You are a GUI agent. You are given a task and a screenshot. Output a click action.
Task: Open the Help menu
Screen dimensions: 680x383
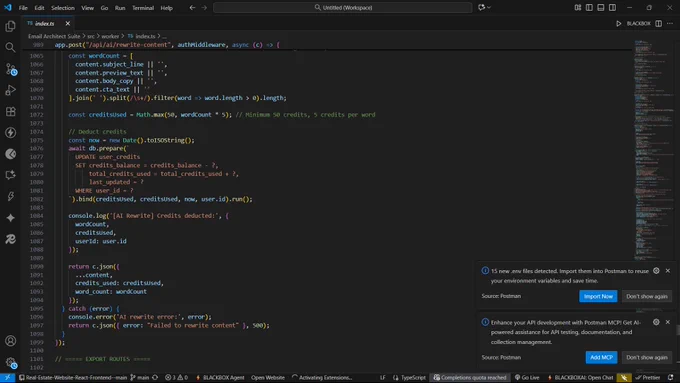[x=166, y=8]
